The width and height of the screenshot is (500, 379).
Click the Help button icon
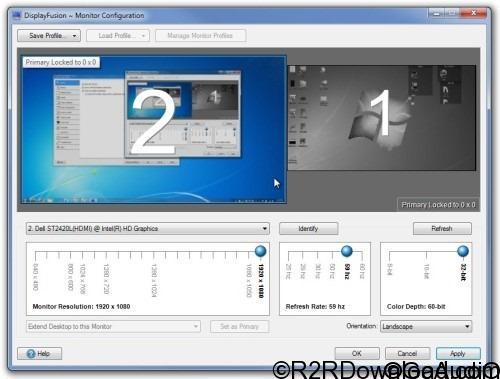(x=31, y=354)
